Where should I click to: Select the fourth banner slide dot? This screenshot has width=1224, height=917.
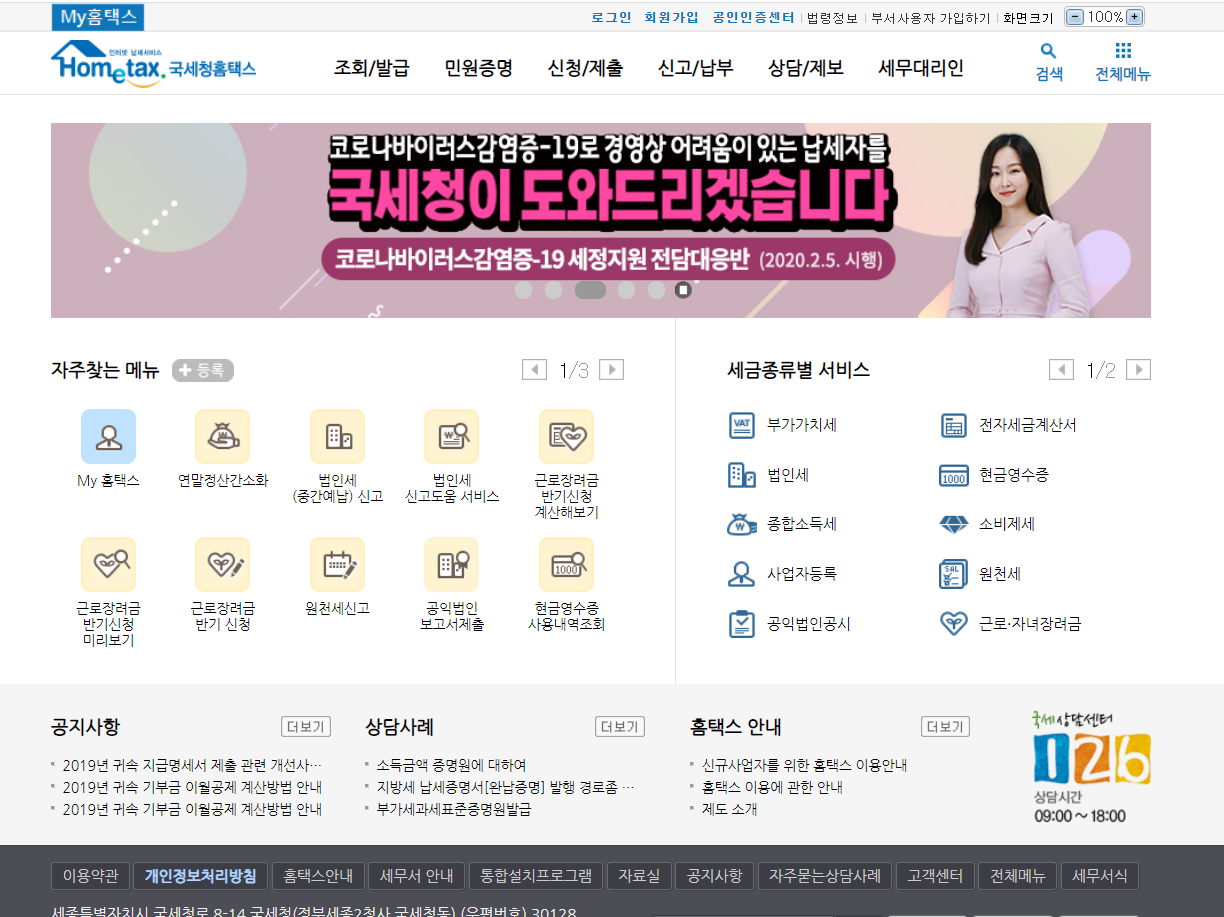(626, 290)
